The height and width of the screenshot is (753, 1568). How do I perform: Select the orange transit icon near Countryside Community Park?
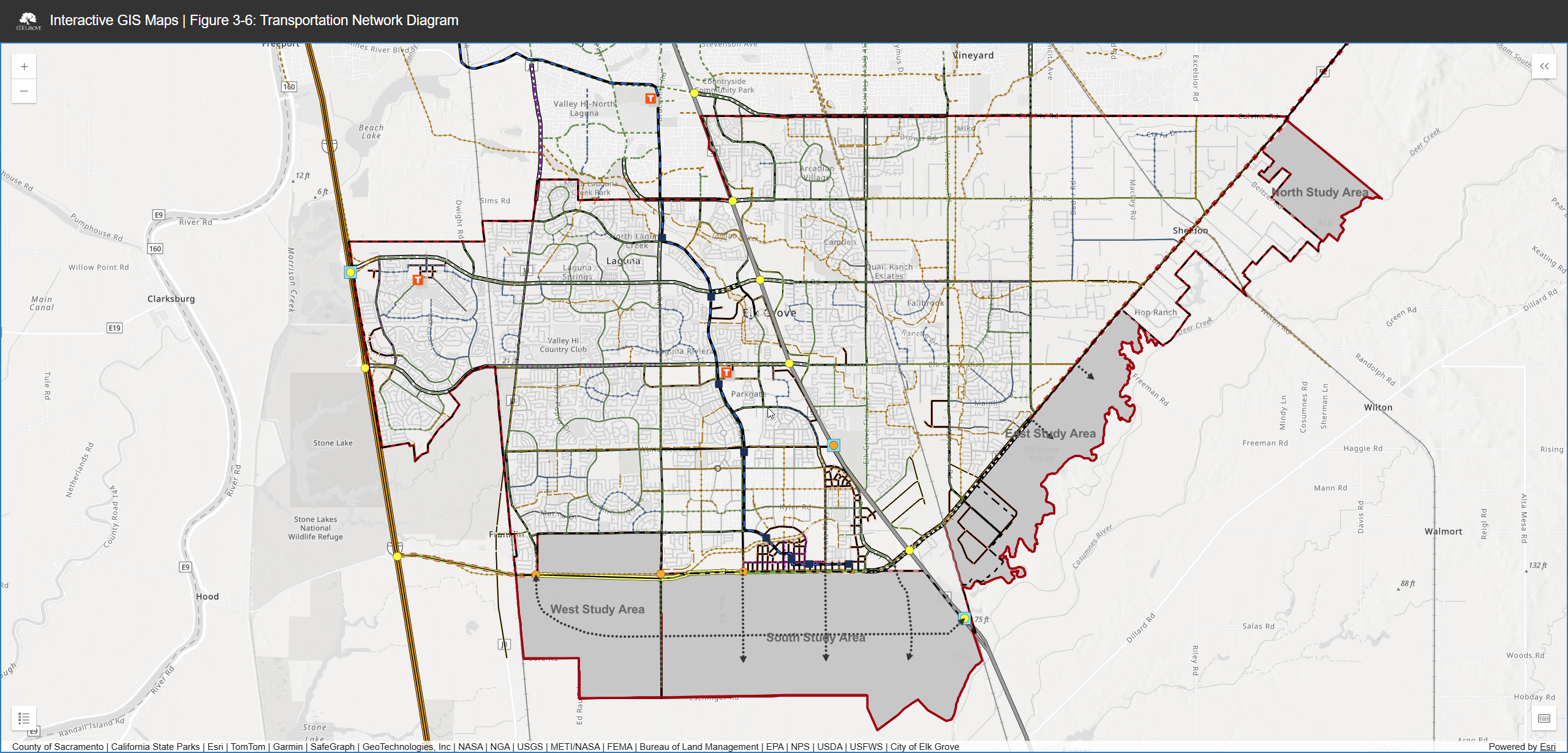[649, 97]
